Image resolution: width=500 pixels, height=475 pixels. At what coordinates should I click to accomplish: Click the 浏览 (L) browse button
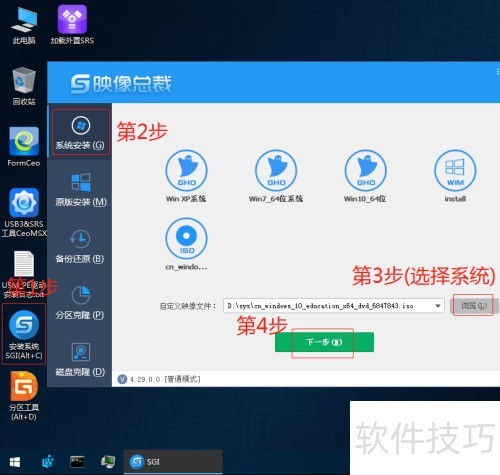tap(474, 305)
